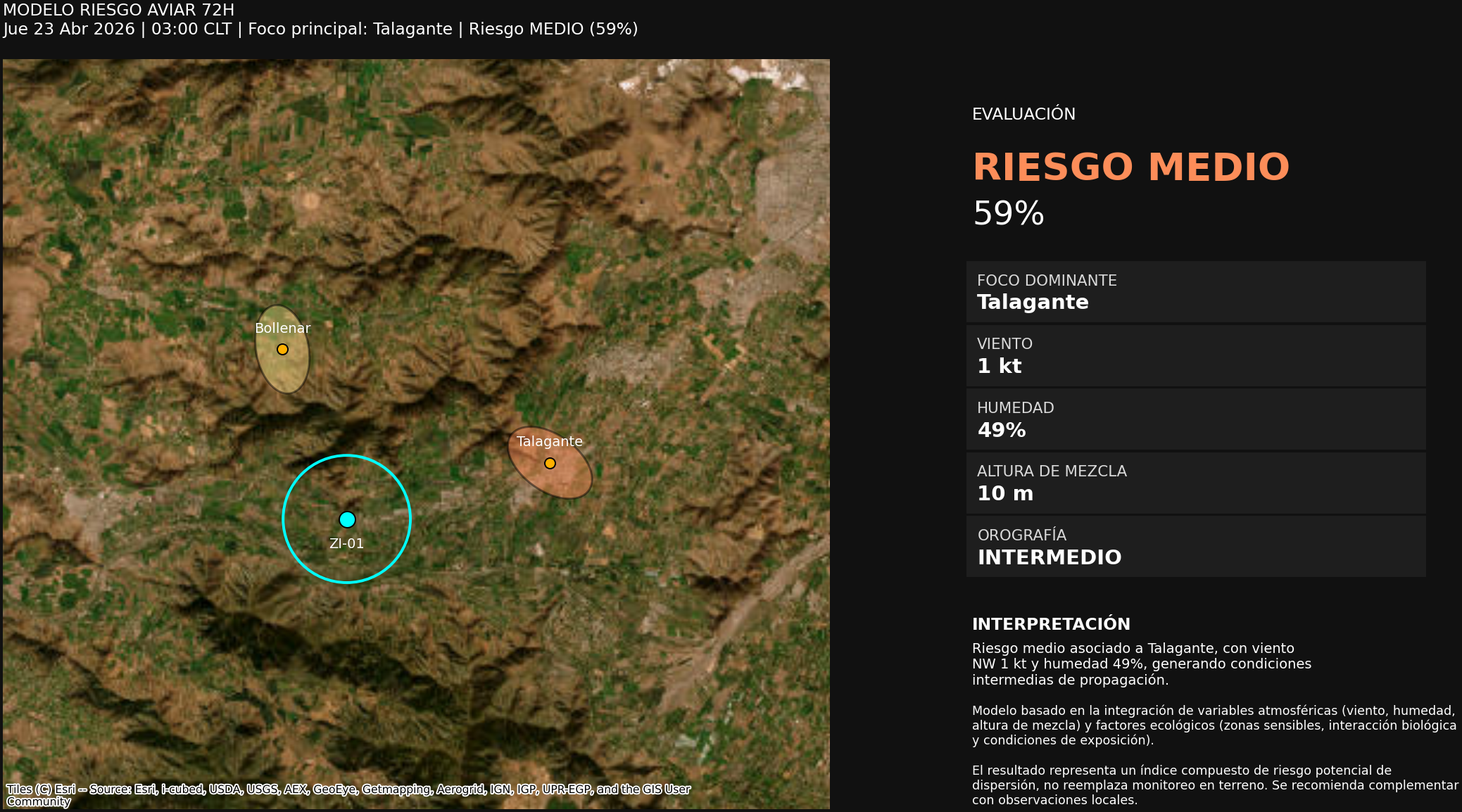Click the Bollenar map label
Screen dimensions: 1462x812
282,328
